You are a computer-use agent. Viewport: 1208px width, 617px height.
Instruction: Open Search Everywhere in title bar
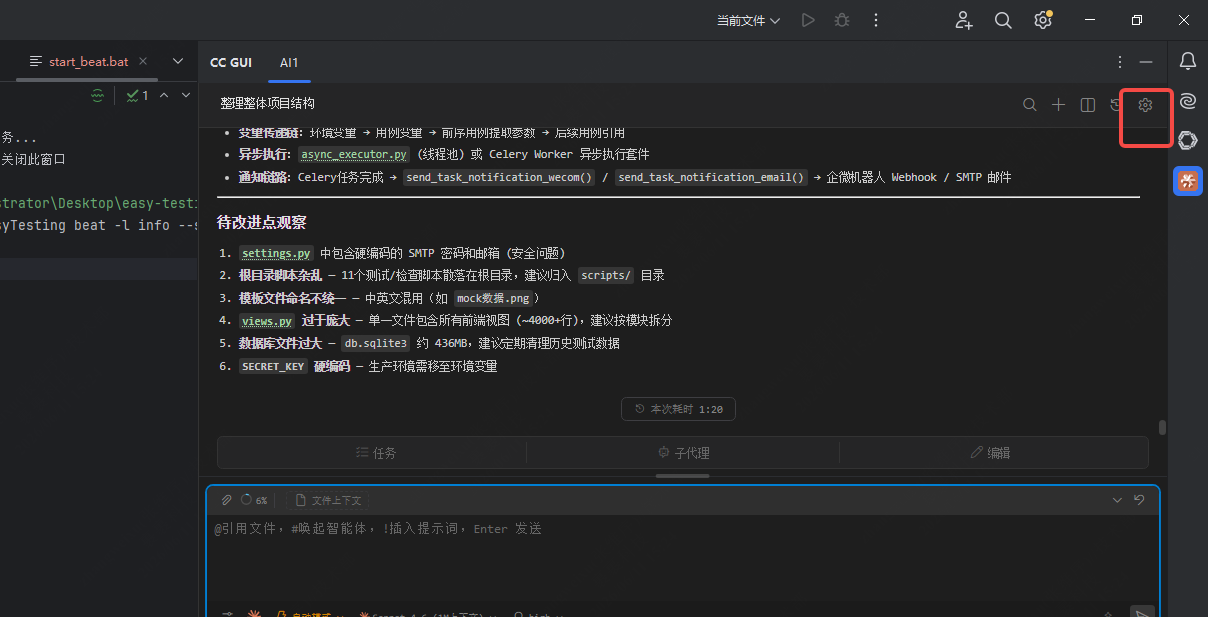pos(1003,20)
